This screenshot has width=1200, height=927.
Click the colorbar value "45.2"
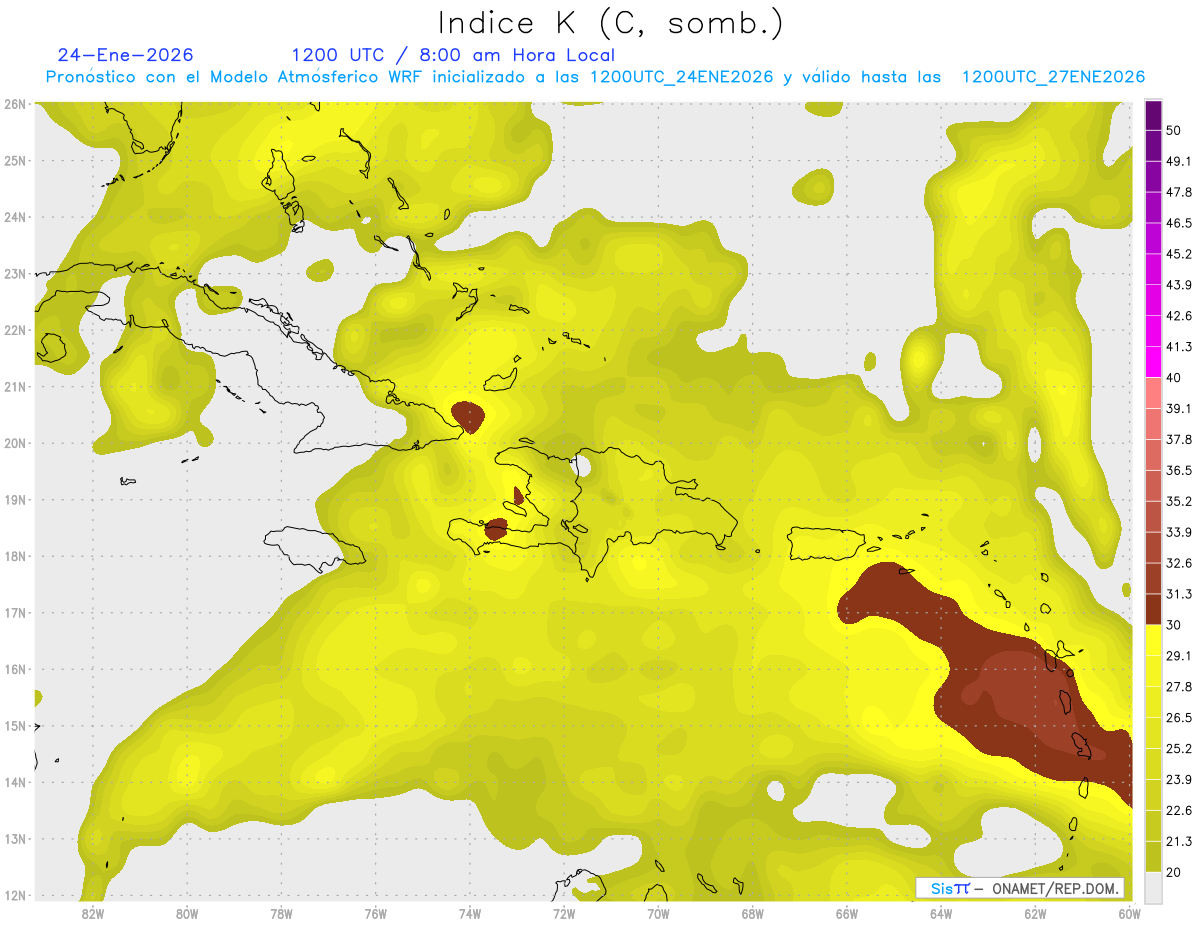click(x=1179, y=254)
